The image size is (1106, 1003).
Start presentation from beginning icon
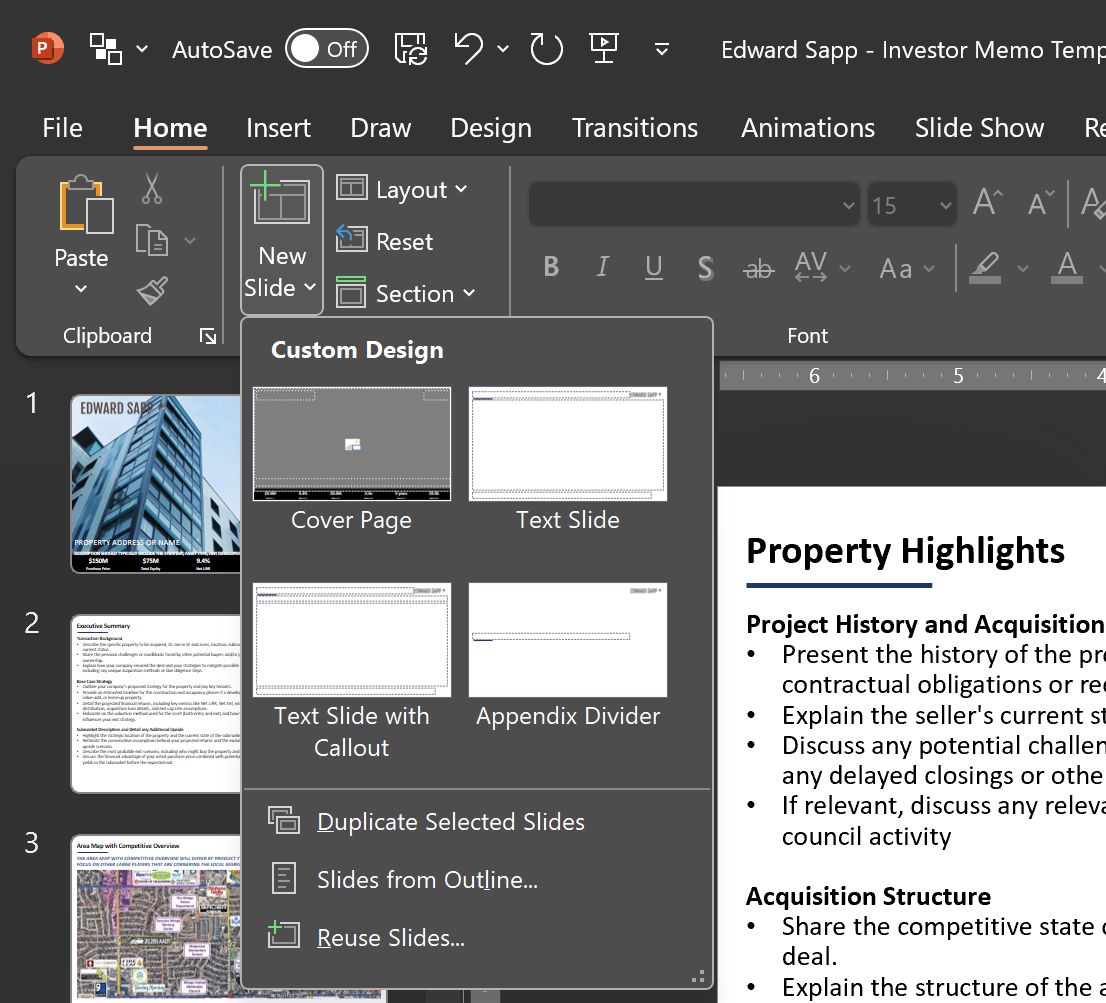(x=603, y=48)
